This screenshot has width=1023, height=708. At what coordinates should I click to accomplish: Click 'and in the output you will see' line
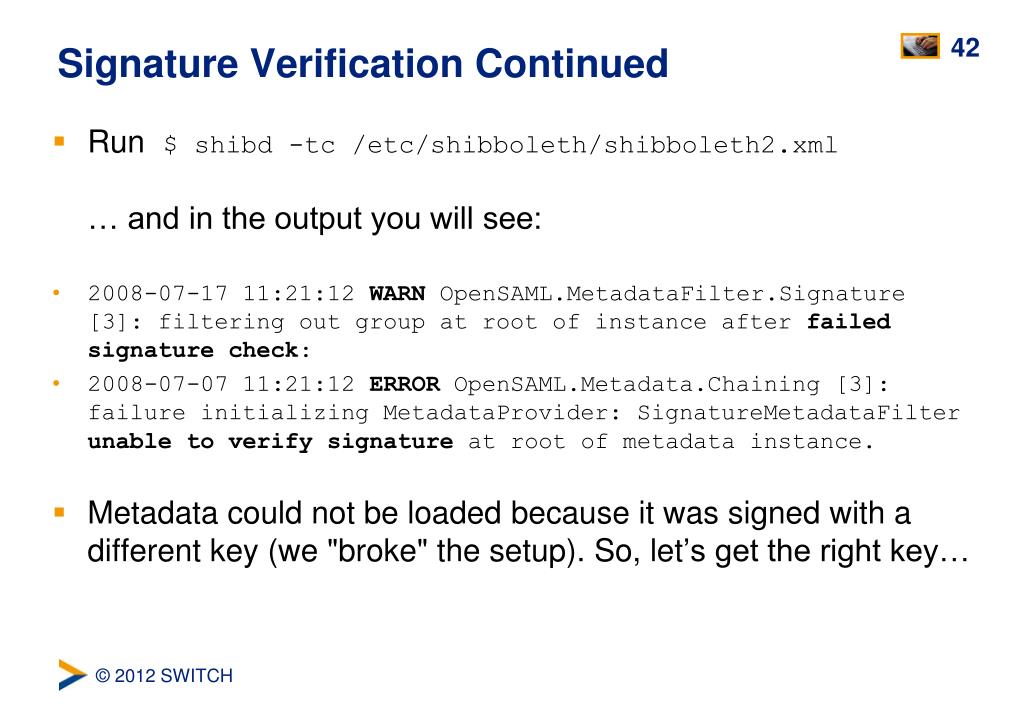tap(314, 219)
